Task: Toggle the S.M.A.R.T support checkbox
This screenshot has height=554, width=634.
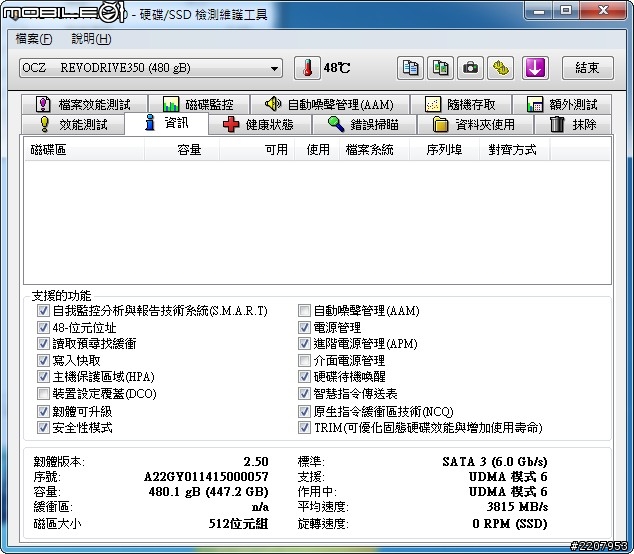Action: [43, 311]
